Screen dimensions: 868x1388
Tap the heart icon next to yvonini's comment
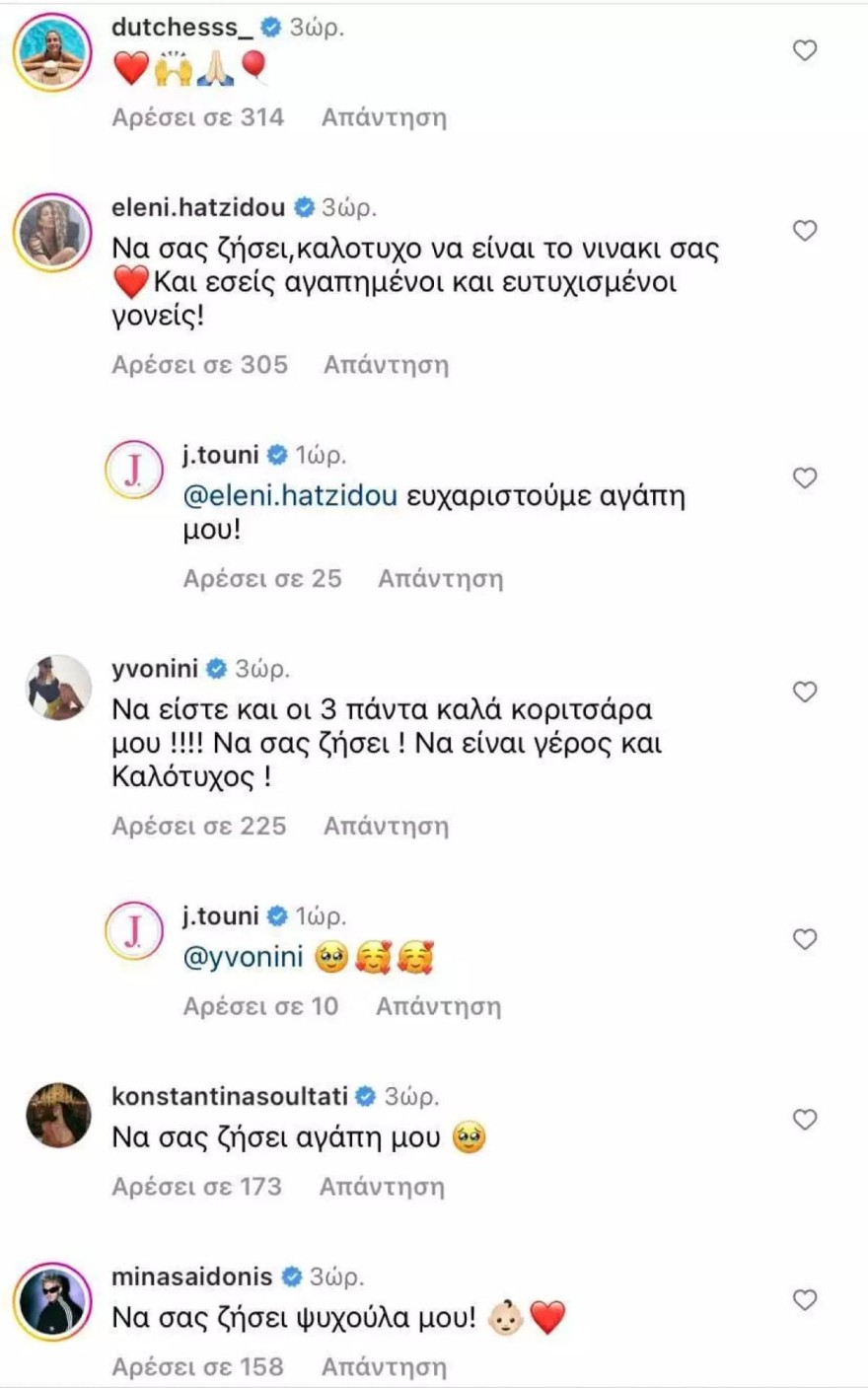(804, 693)
